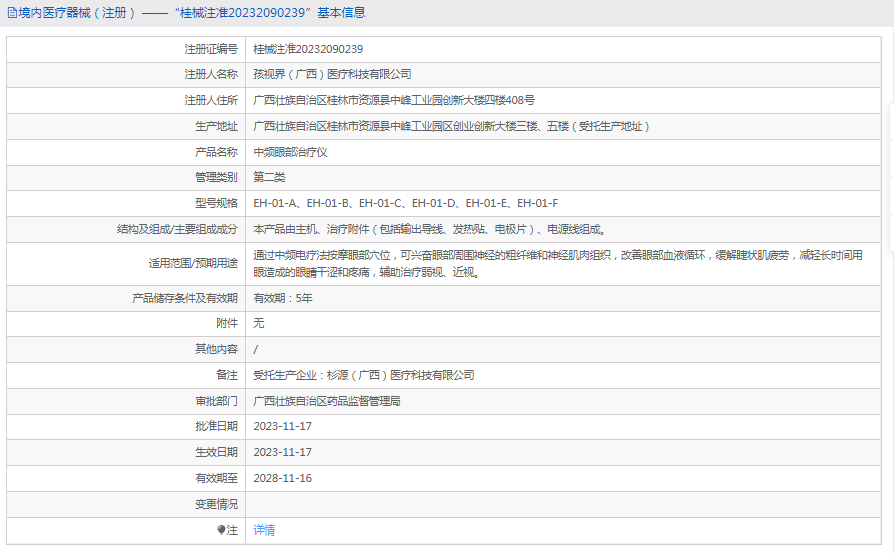
Task: Select the 附件 value 无
Action: pyautogui.click(x=259, y=323)
